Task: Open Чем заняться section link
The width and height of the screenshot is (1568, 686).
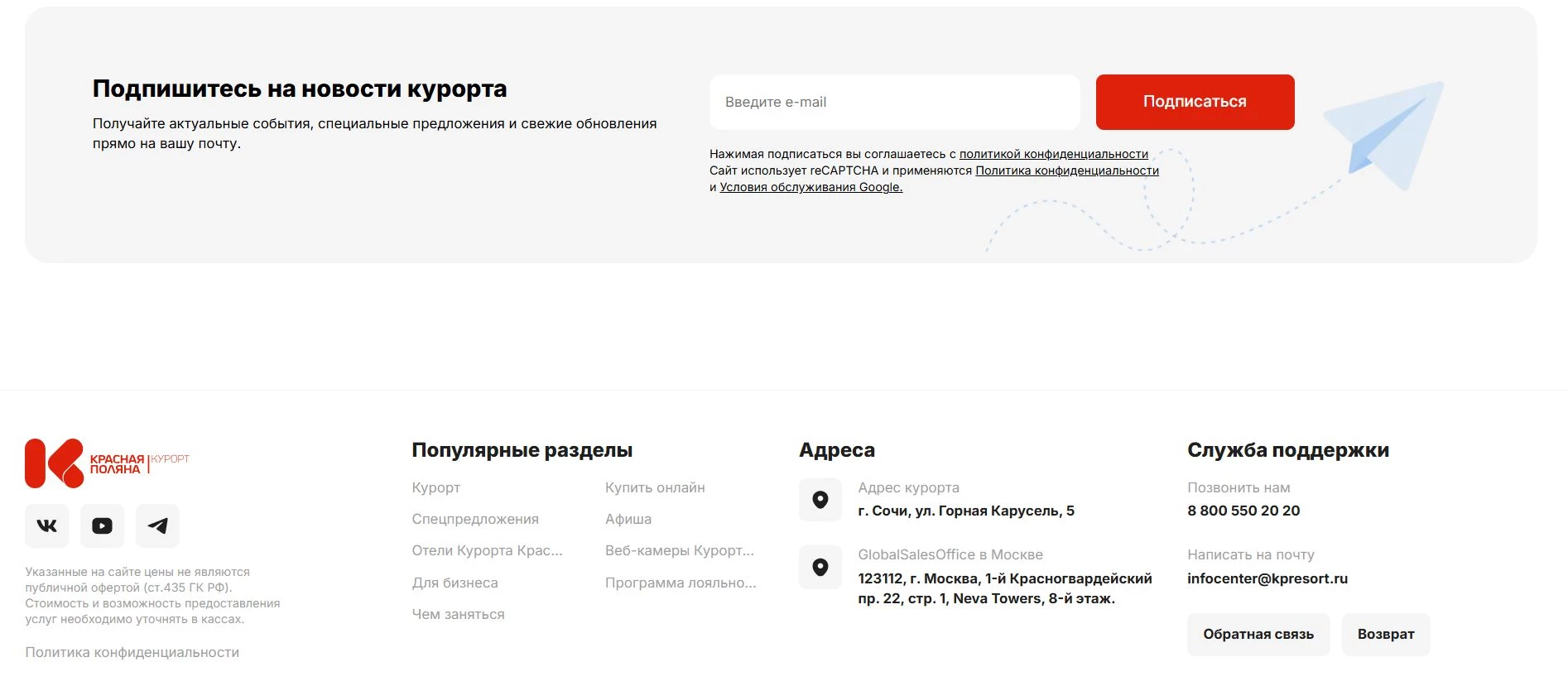Action: pyautogui.click(x=458, y=615)
